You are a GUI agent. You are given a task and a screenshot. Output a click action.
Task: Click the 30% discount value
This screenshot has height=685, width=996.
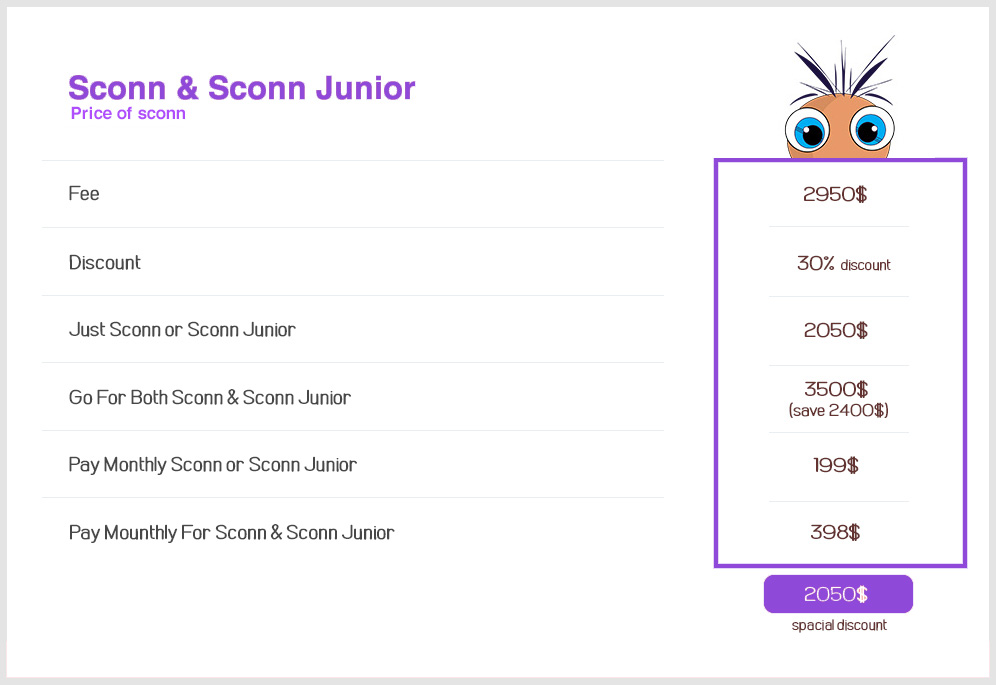[x=844, y=264]
